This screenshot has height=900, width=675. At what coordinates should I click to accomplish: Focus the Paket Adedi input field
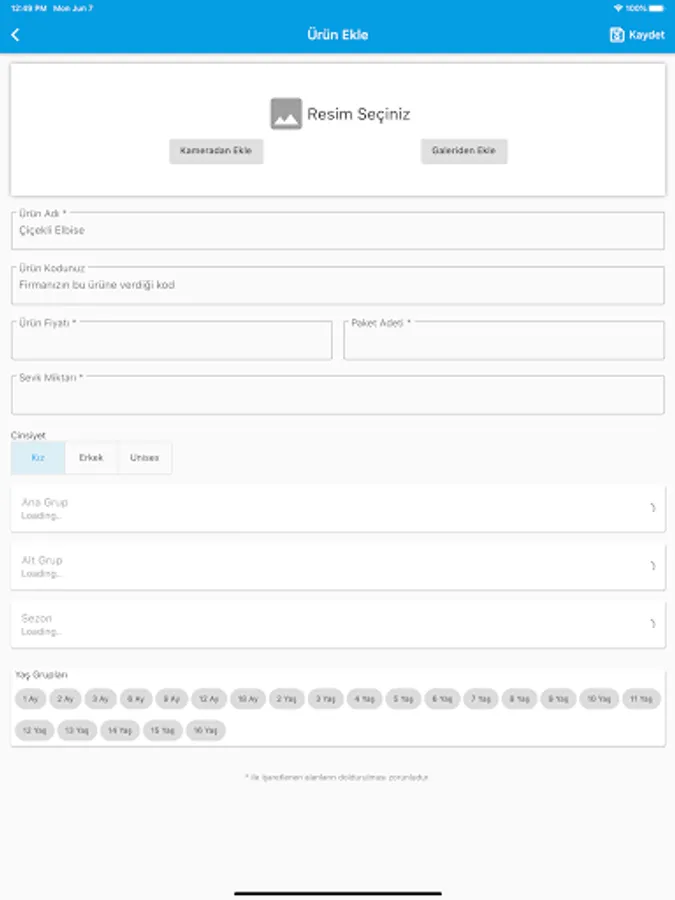pos(504,340)
